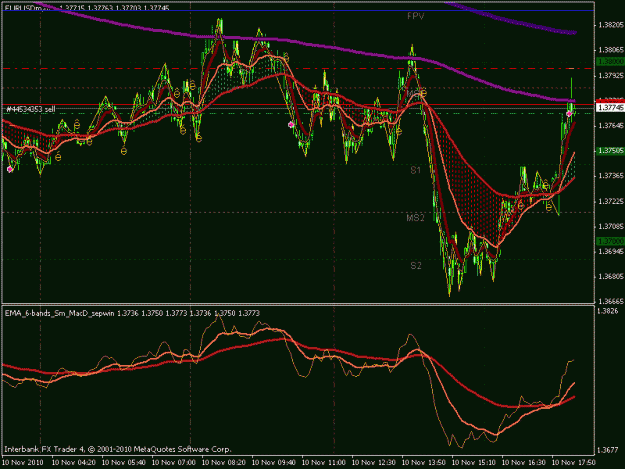Viewport: 625px width, 469px height.
Task: Click the 10 Nov 13:50 time label
Action: pos(424,462)
